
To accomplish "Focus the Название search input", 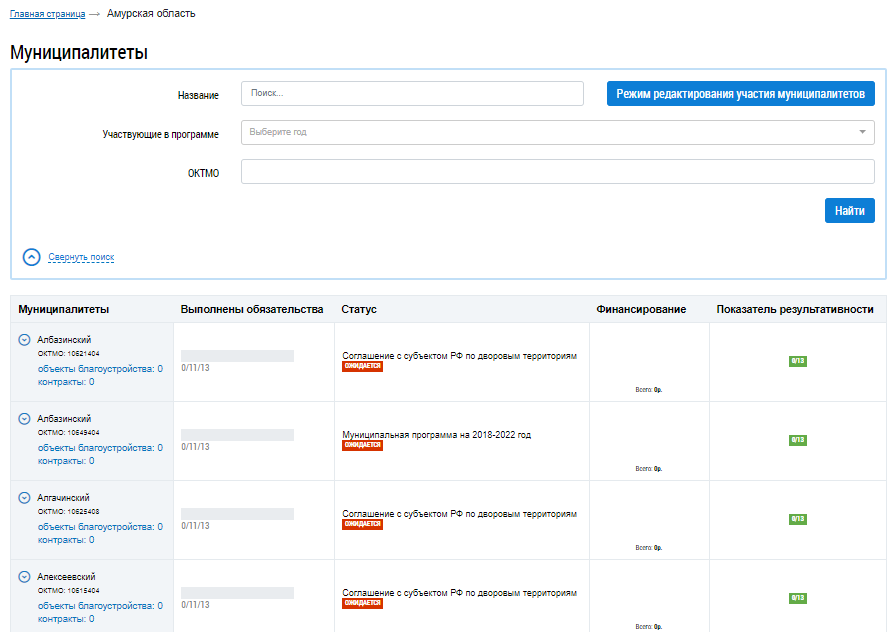I will (x=412, y=93).
